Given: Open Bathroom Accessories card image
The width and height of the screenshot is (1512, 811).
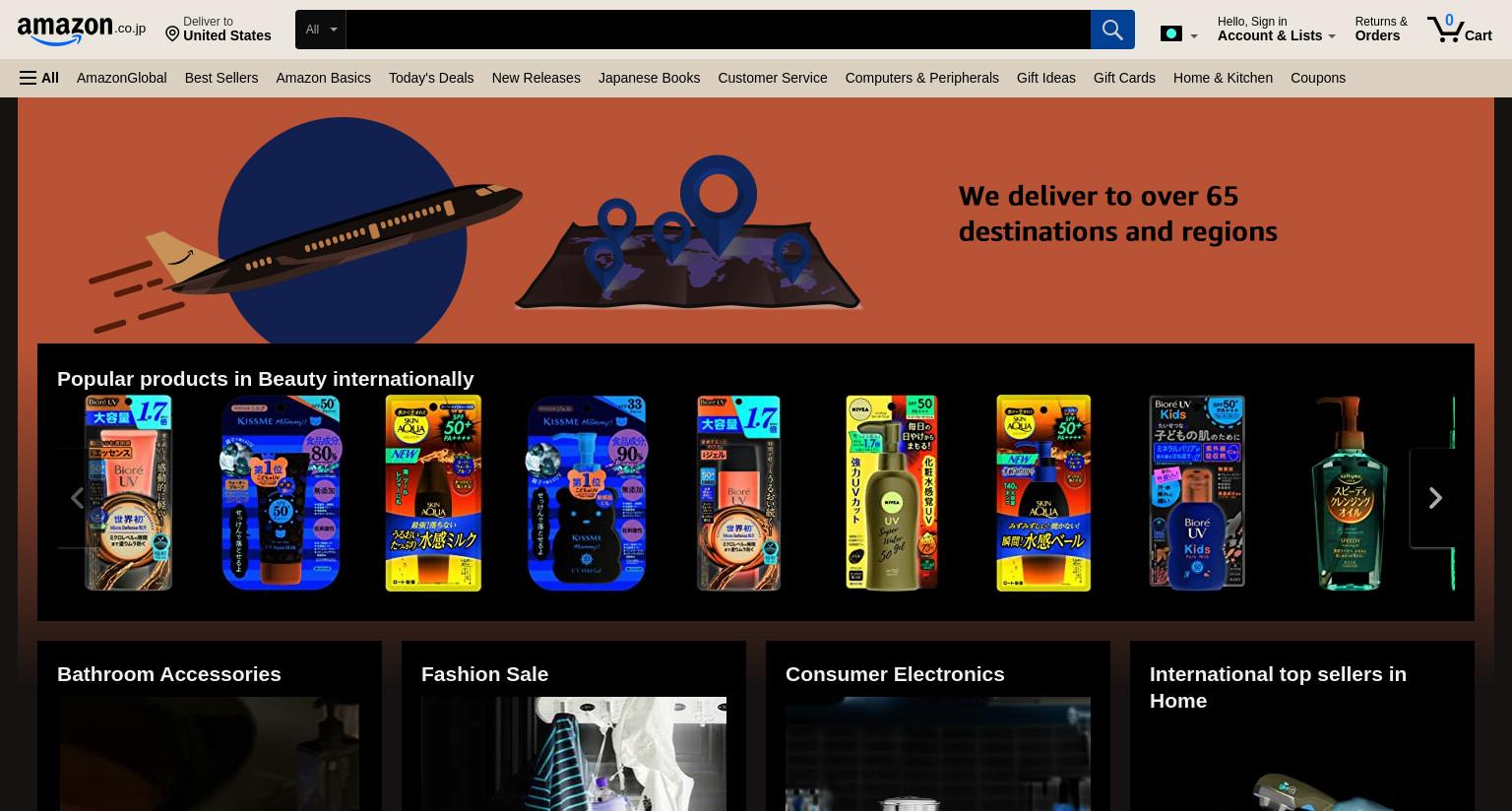Looking at the screenshot, I should pyautogui.click(x=210, y=755).
